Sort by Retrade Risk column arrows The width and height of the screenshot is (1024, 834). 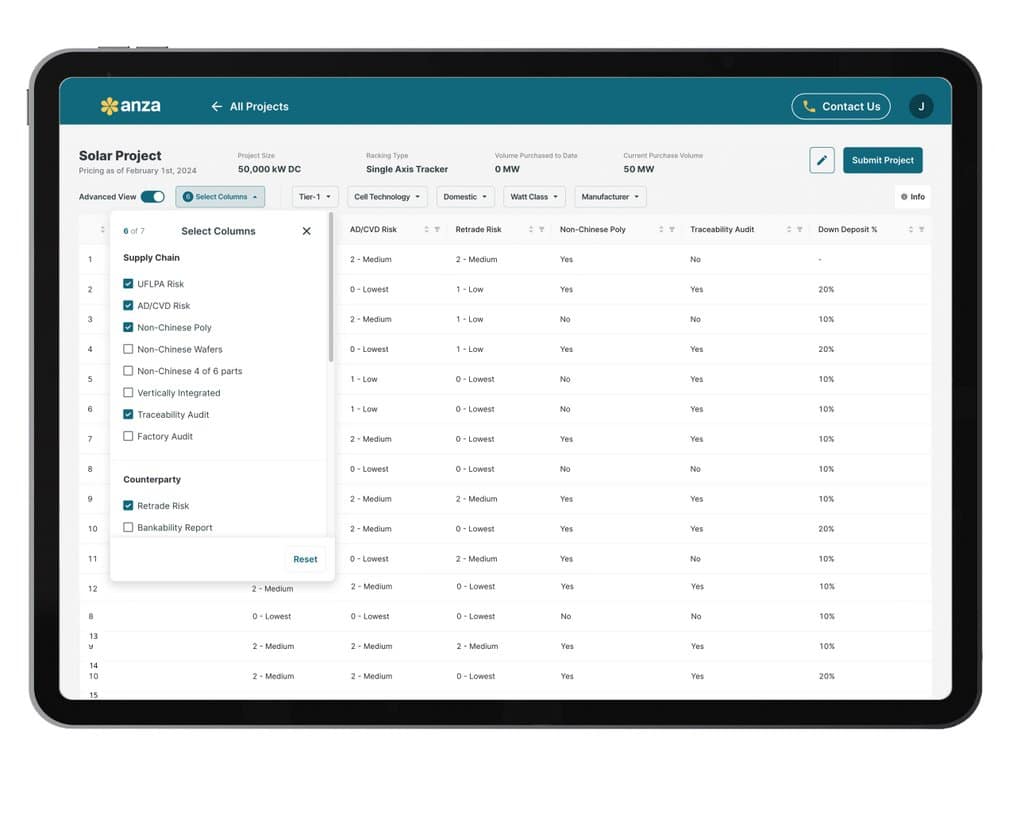coord(530,230)
